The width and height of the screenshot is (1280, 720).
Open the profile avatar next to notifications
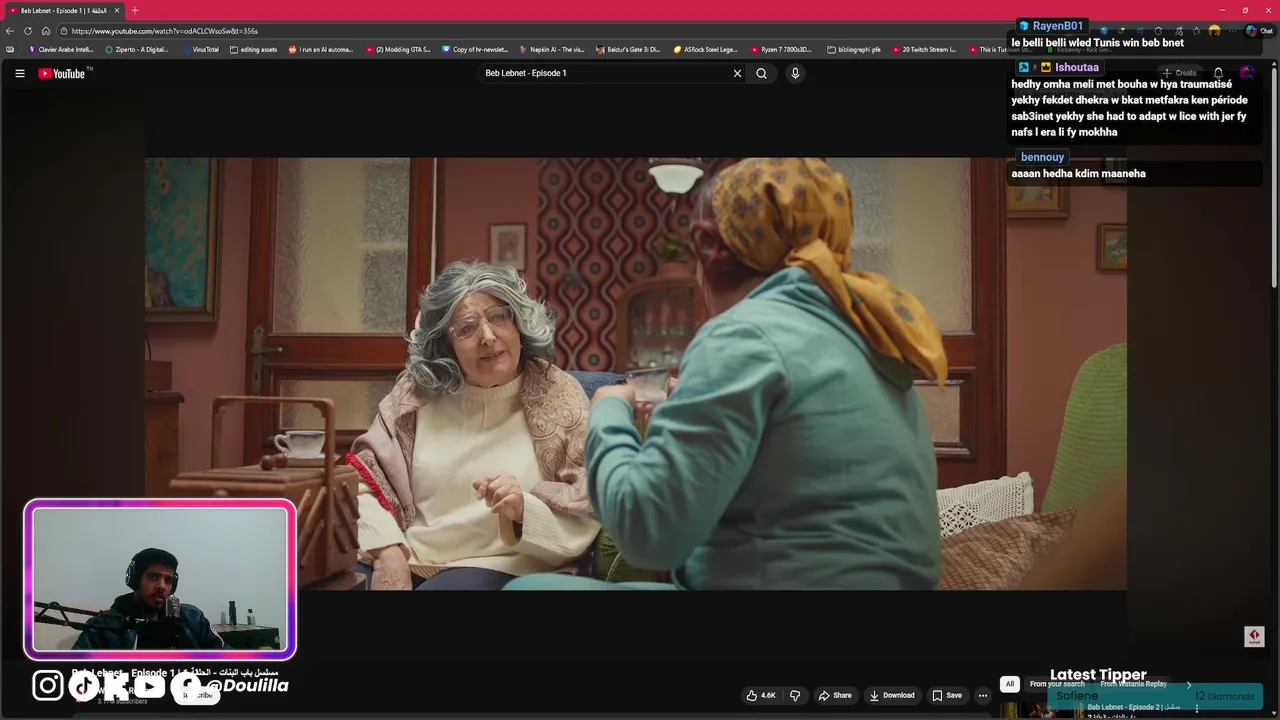click(1247, 73)
